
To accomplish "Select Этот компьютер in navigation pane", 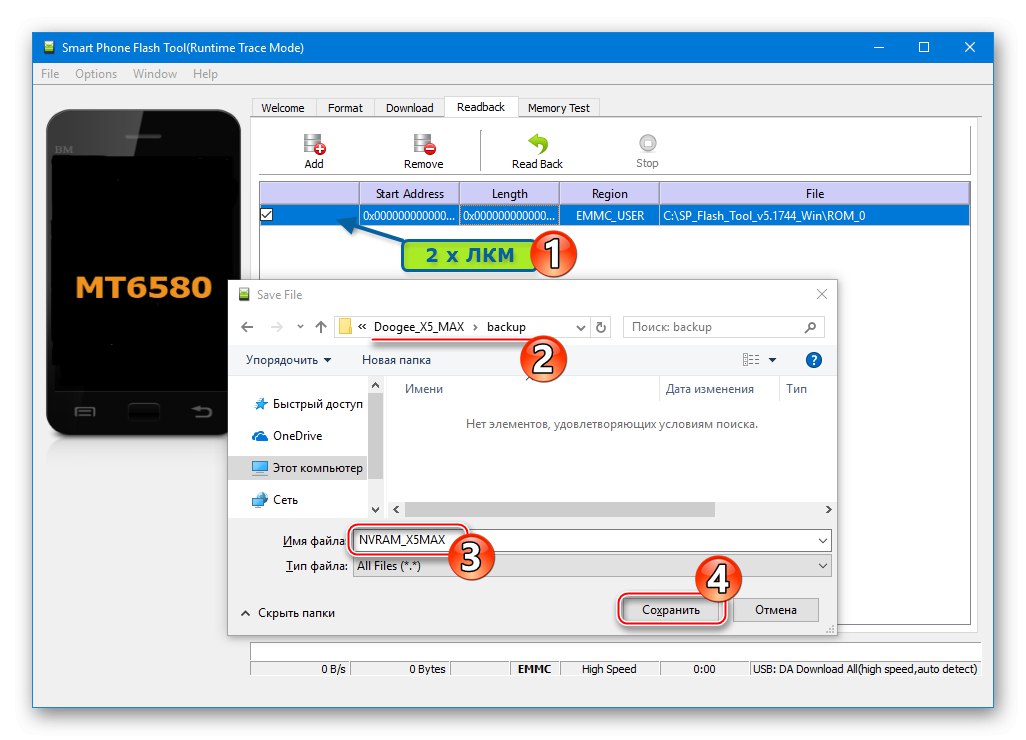I will point(307,468).
